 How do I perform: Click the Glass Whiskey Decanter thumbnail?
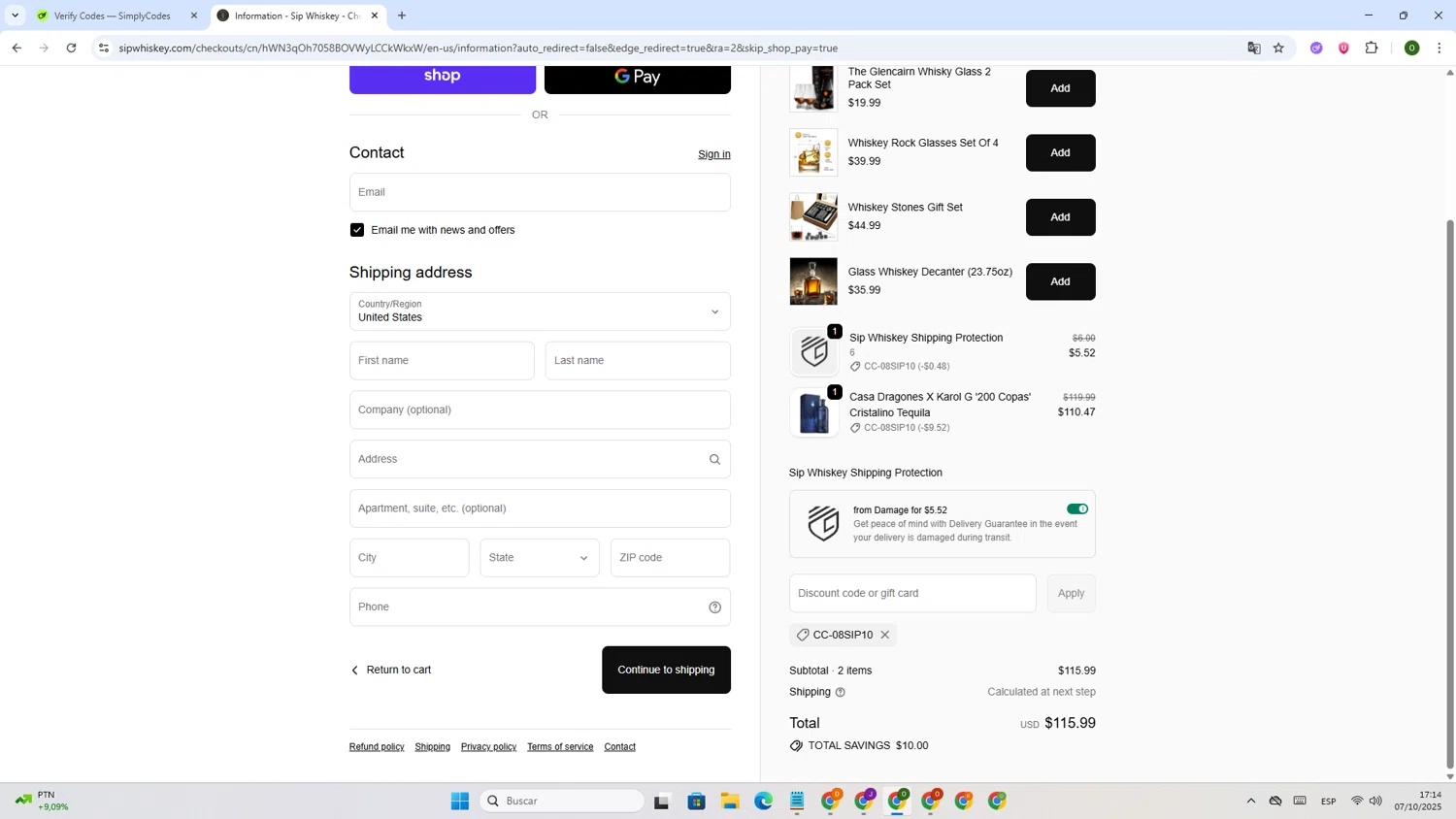813,281
